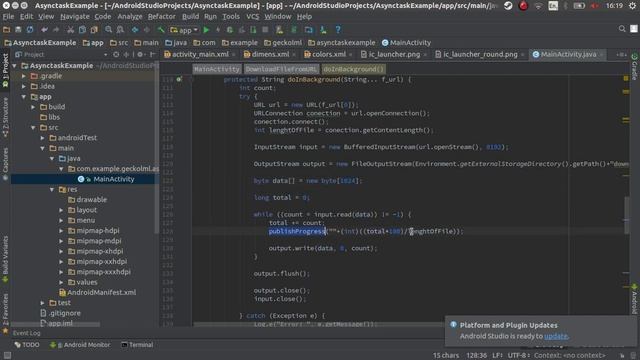Expand the .gradle folder
The width and height of the screenshot is (640, 360).
coord(24,76)
